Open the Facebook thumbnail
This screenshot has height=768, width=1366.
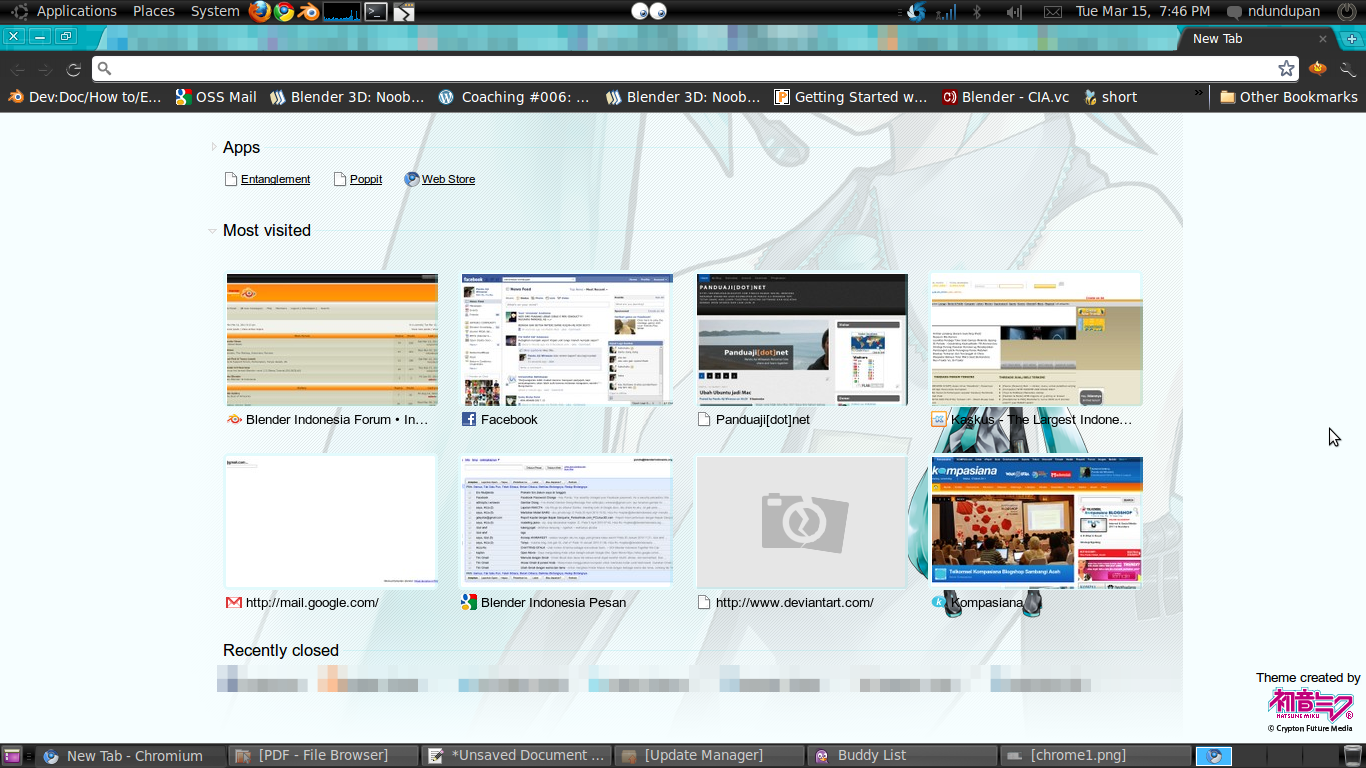pyautogui.click(x=567, y=340)
